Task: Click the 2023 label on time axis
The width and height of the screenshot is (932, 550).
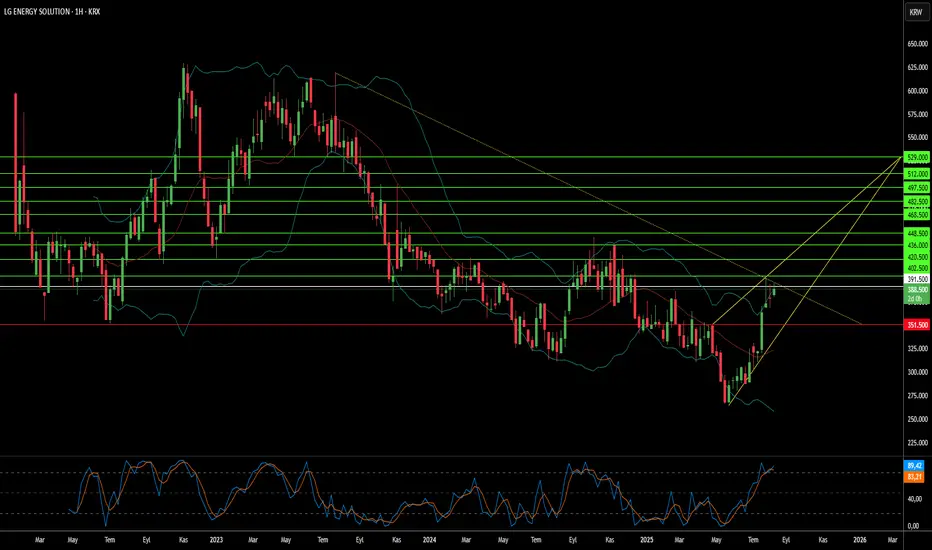Action: click(x=216, y=540)
